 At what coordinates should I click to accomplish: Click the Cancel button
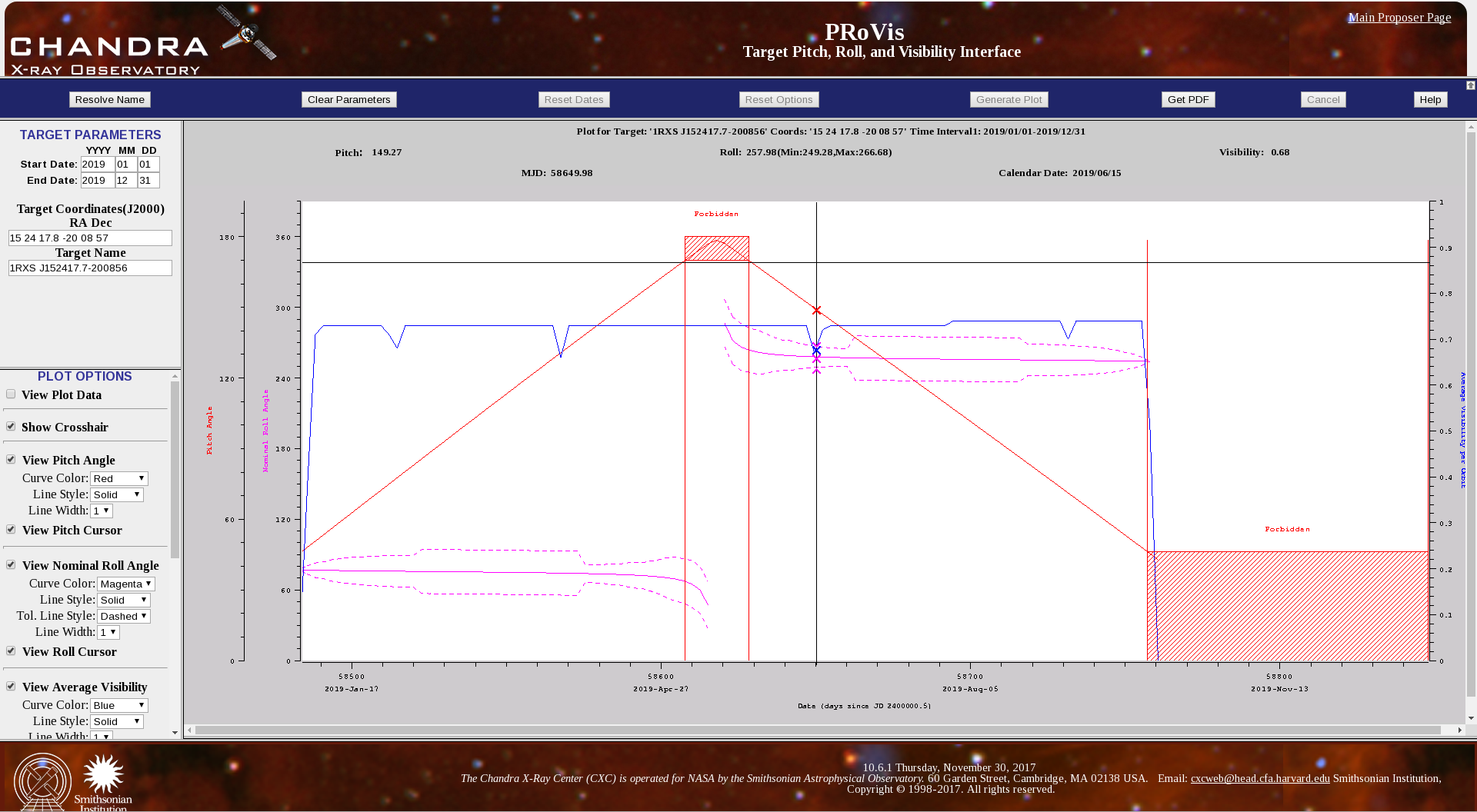(1323, 99)
